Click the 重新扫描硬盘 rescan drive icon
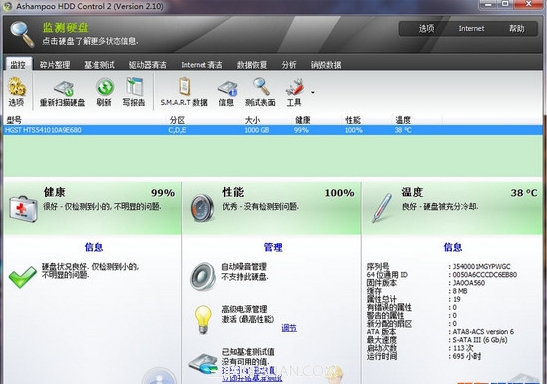Screen dimensions: 547x384 [x=63, y=88]
